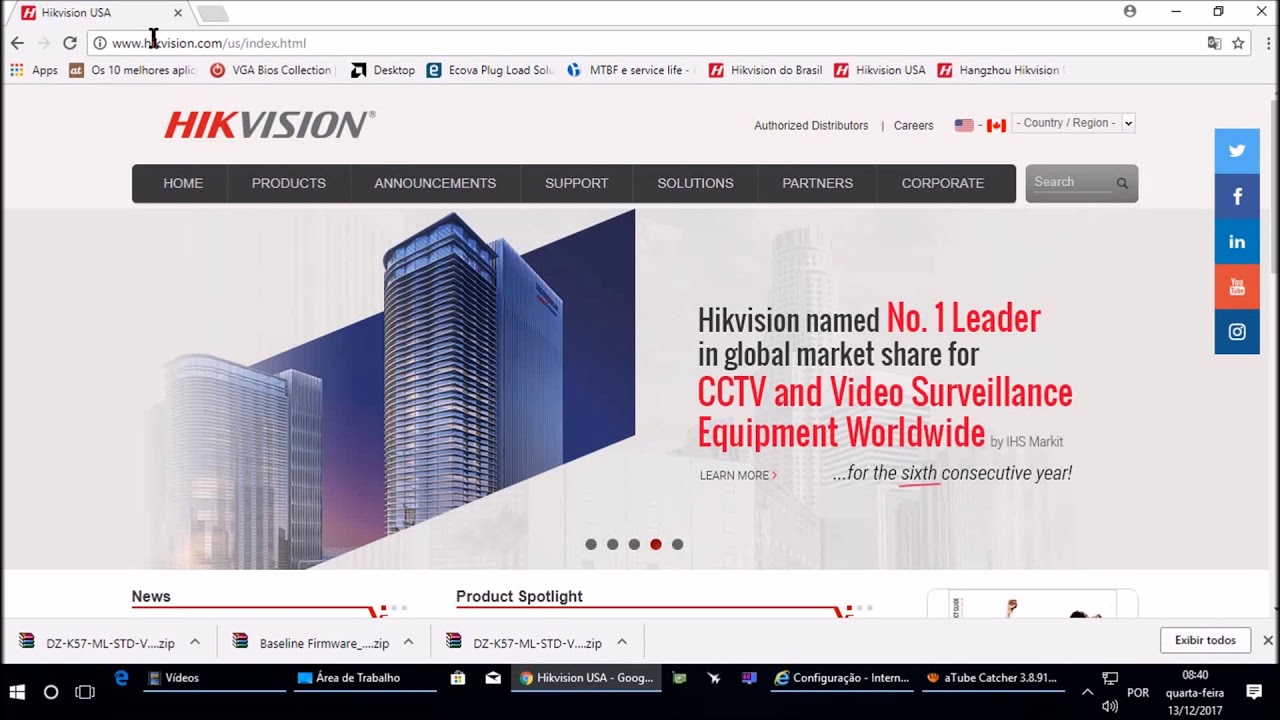Go to second carousel slide dot

click(x=613, y=544)
